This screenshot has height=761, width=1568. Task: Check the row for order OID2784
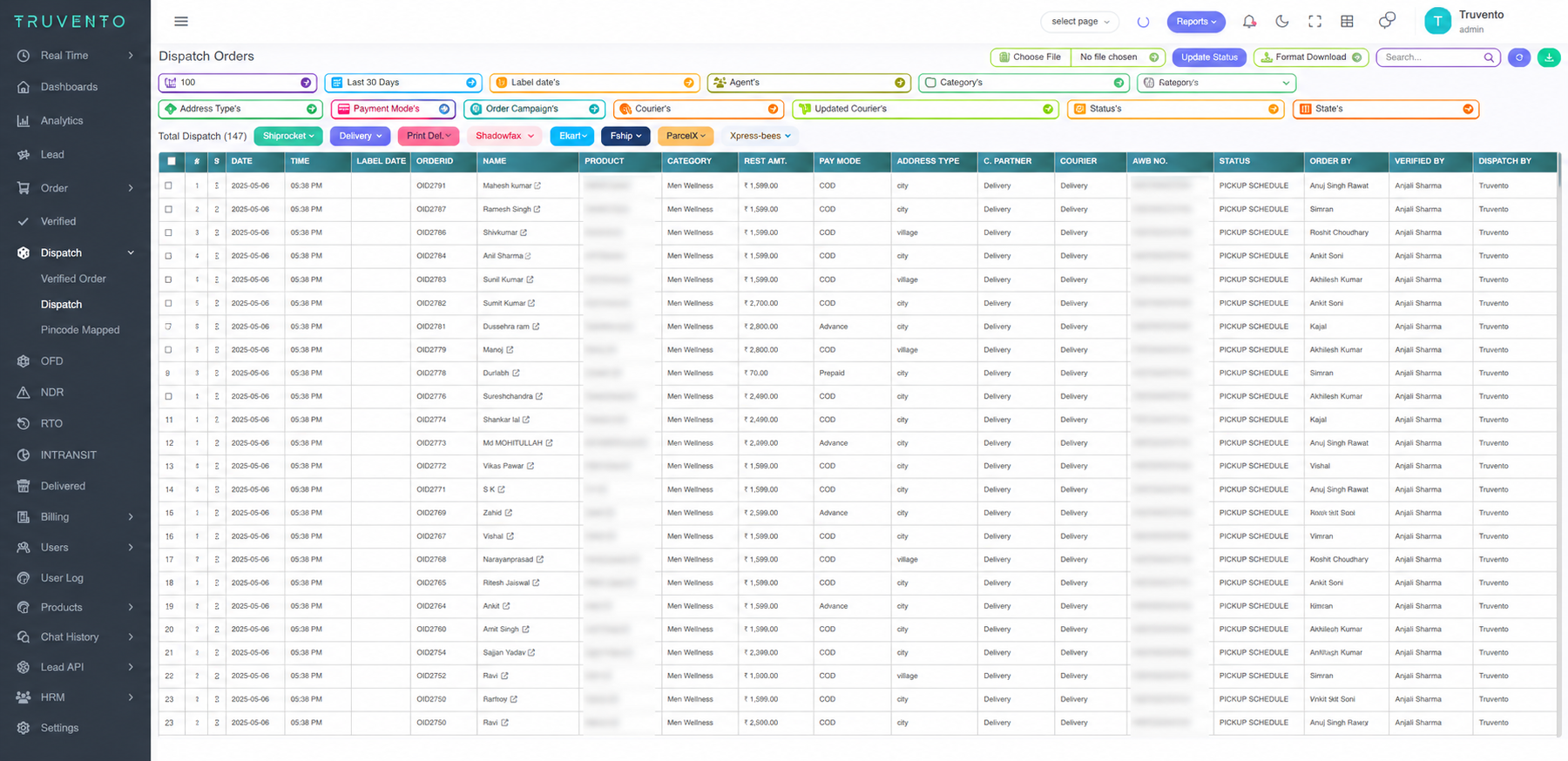[169, 257]
